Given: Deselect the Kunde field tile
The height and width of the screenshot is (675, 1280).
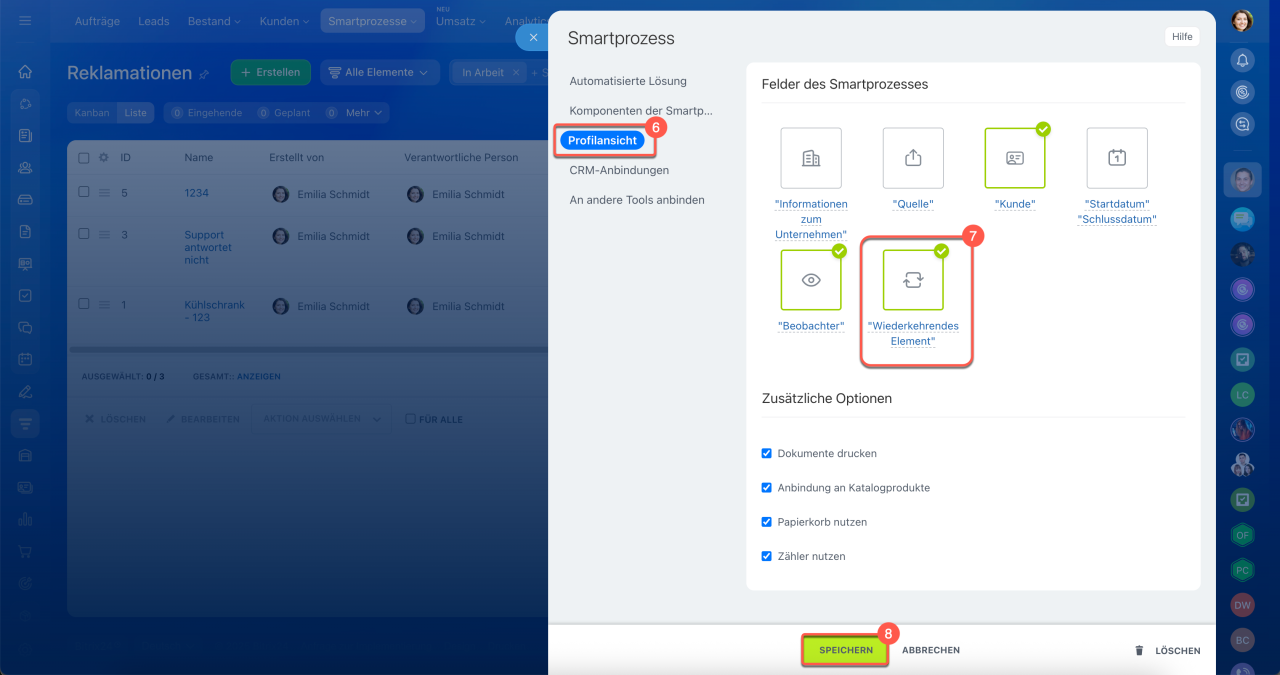Looking at the screenshot, I should tap(1015, 158).
